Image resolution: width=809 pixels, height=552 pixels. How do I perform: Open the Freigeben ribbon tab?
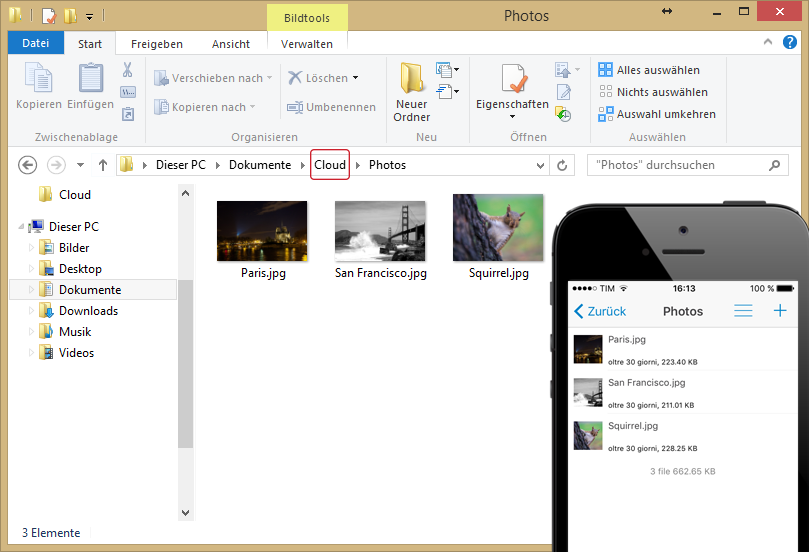click(157, 44)
